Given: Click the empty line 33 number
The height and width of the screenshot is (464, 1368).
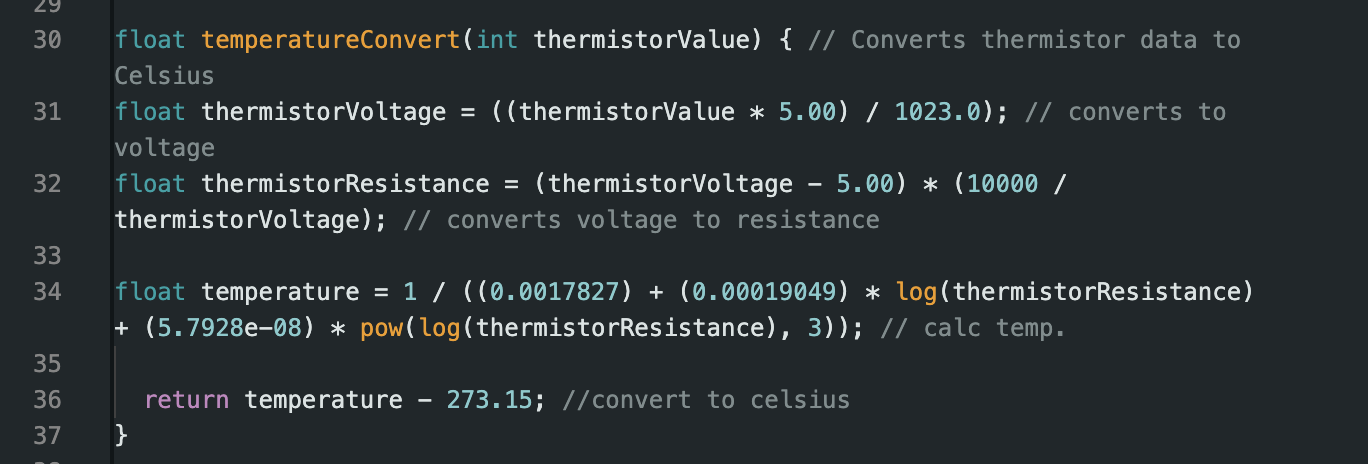Looking at the screenshot, I should pyautogui.click(x=47, y=256).
